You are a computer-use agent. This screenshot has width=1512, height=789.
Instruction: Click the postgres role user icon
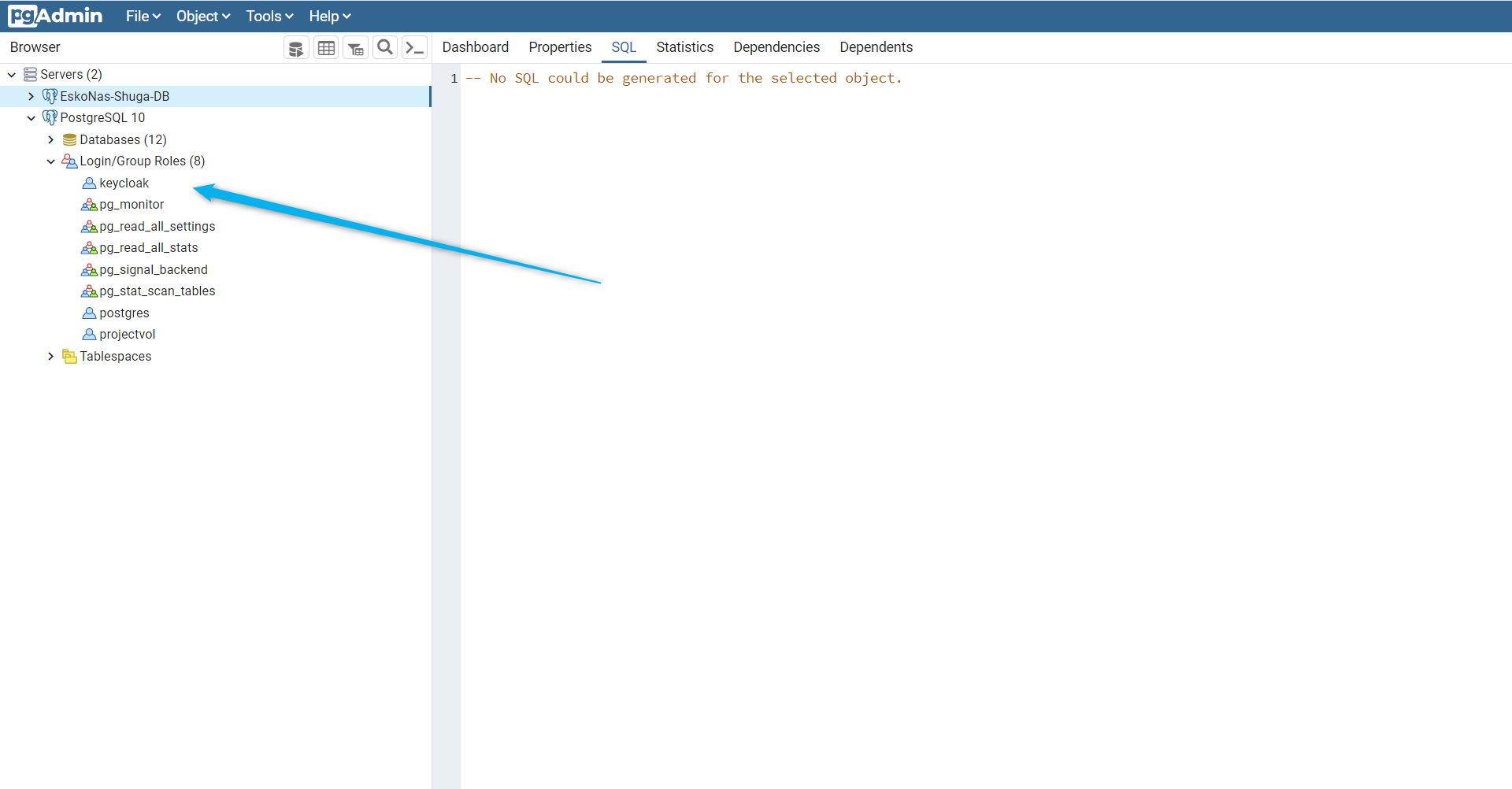pyautogui.click(x=89, y=313)
